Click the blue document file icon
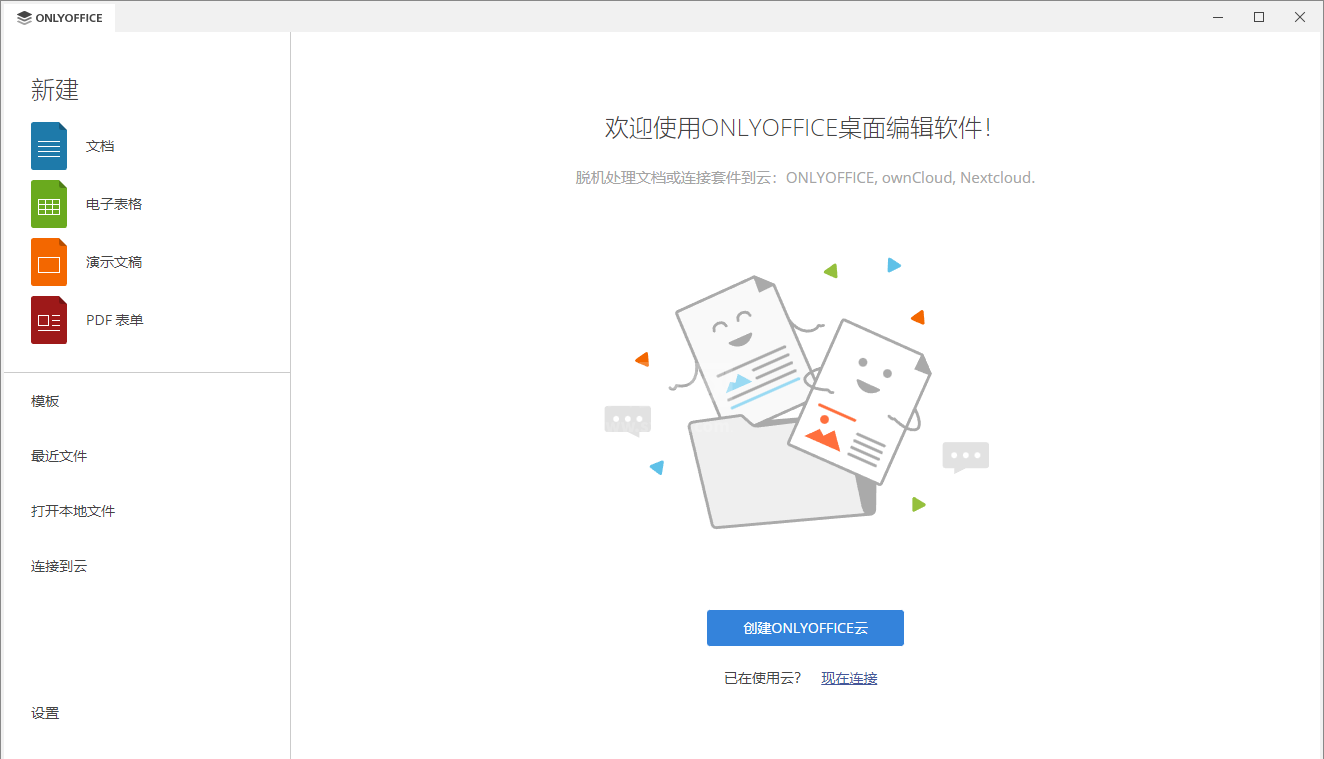The image size is (1324, 759). pyautogui.click(x=49, y=146)
